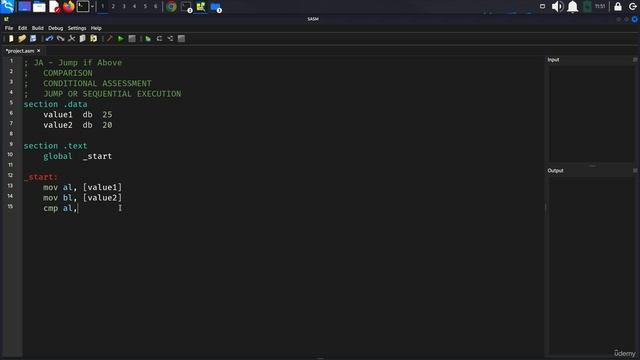Open the Debug menu
Viewport: 640px width, 360px height.
click(56, 28)
